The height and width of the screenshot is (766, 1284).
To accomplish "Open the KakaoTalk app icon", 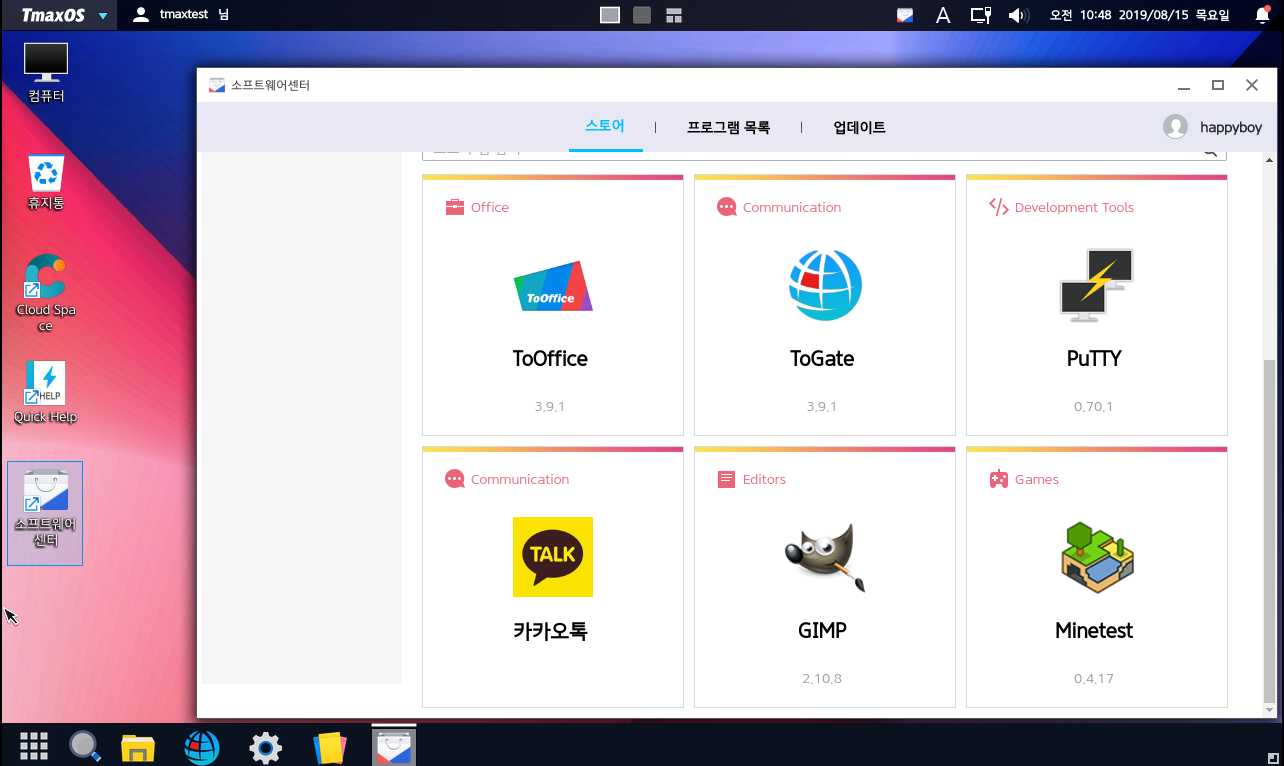I will [x=552, y=557].
